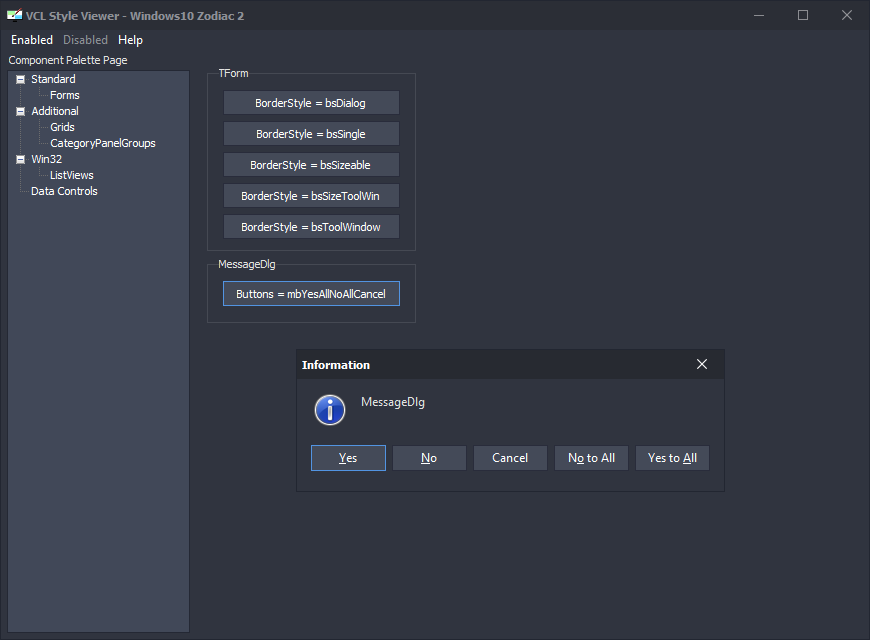Viewport: 870px width, 640px height.
Task: Select Data Controls tree item
Action: pyautogui.click(x=64, y=192)
